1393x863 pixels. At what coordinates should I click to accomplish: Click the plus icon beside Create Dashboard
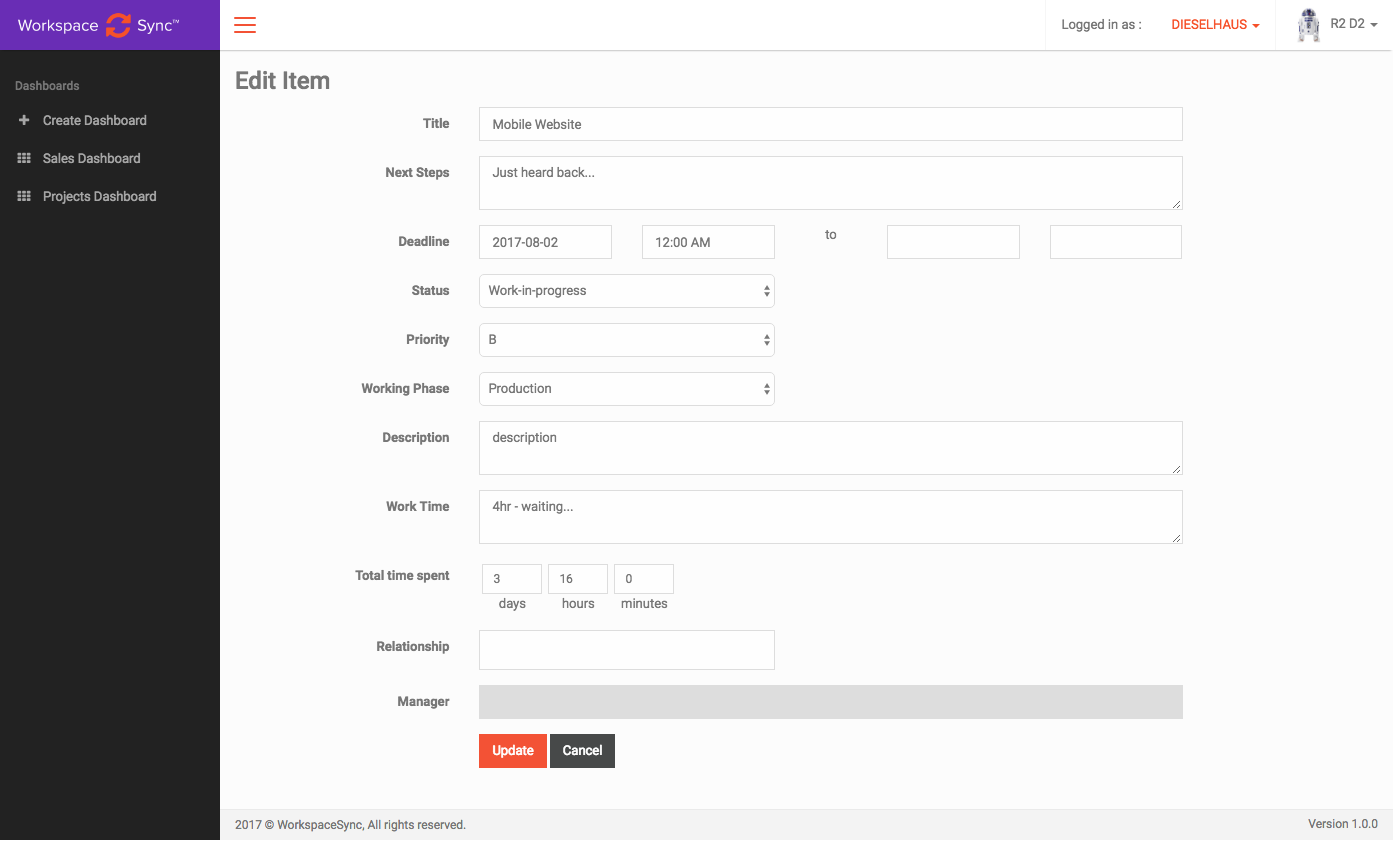pos(24,120)
